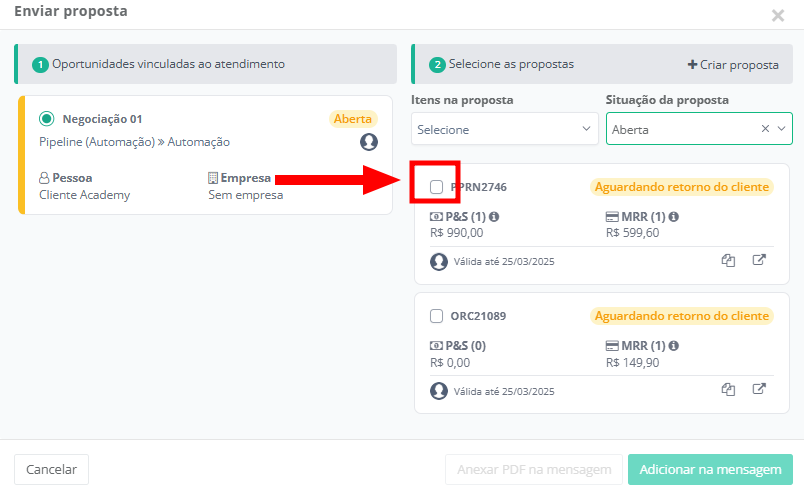The width and height of the screenshot is (804, 496).
Task: Click Criar proposta link
Action: click(733, 65)
